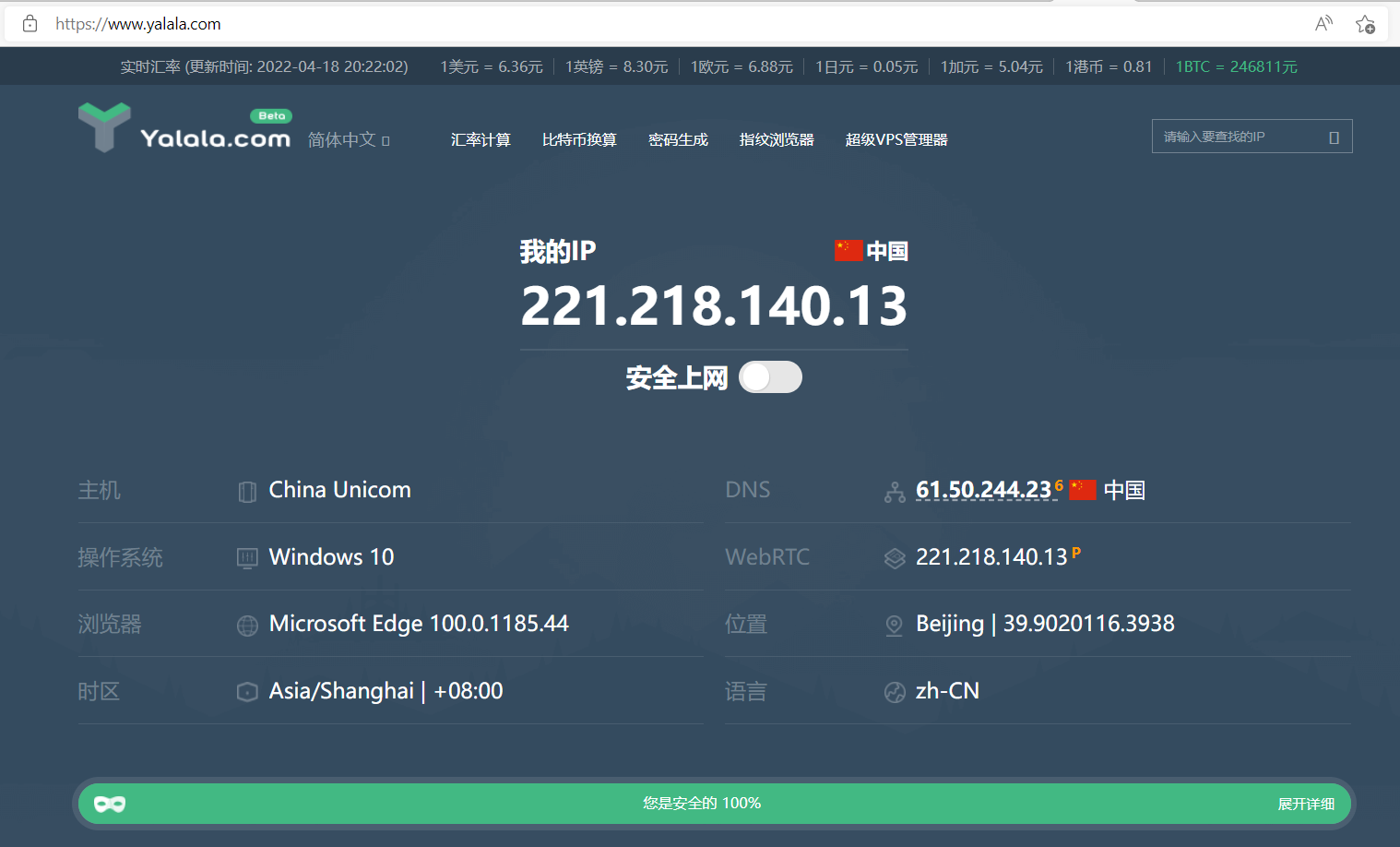Click the monitor icon beside Windows 10
This screenshot has height=847, width=1400.
pyautogui.click(x=247, y=558)
